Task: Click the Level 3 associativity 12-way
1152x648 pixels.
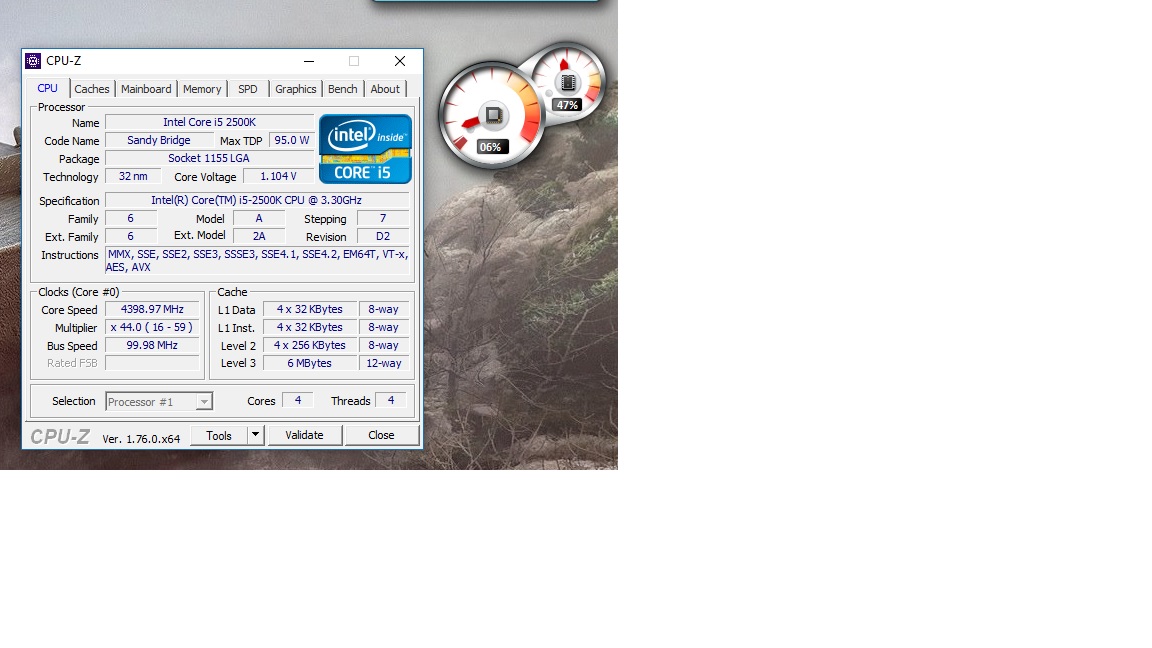Action: point(384,363)
